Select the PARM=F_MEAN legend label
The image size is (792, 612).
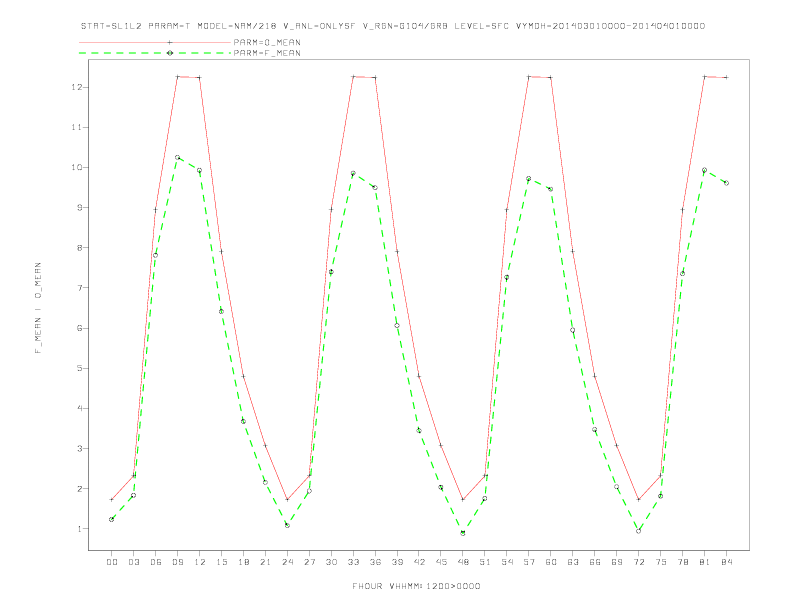[267, 53]
